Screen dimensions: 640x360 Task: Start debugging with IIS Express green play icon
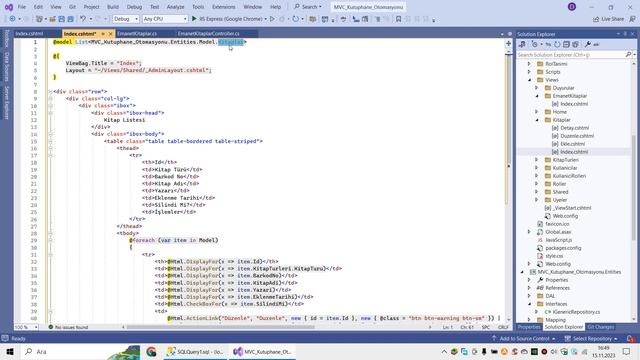pos(194,19)
